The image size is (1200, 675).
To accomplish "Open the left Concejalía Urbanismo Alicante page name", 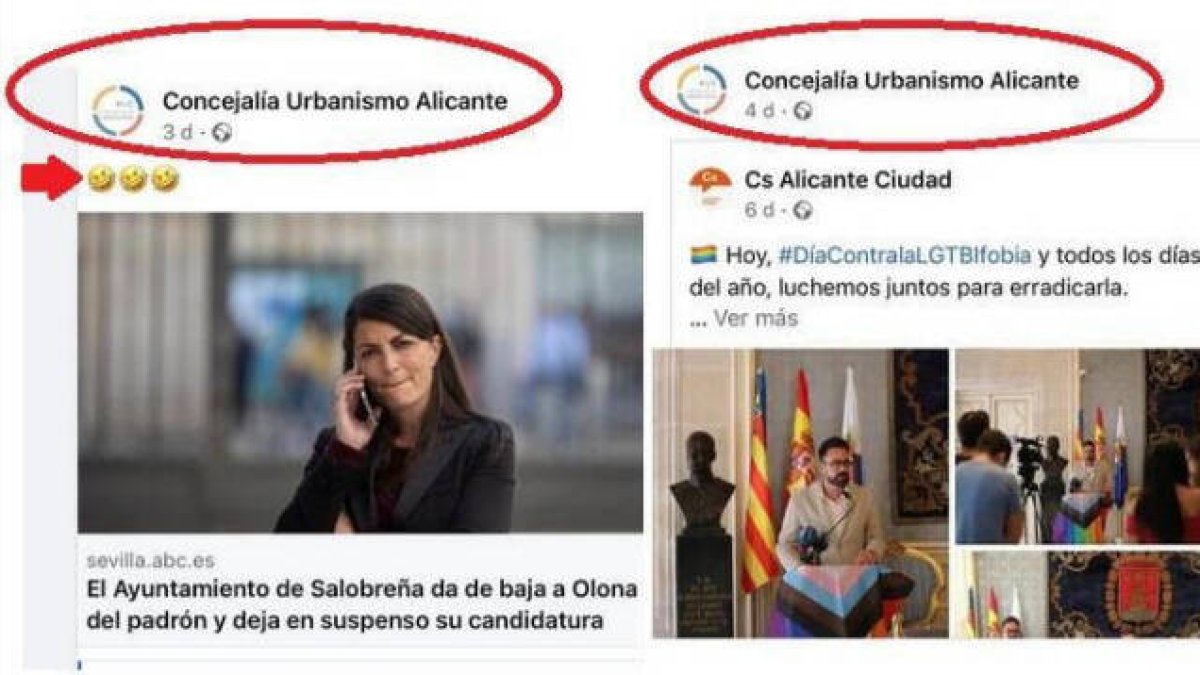I will (335, 101).
